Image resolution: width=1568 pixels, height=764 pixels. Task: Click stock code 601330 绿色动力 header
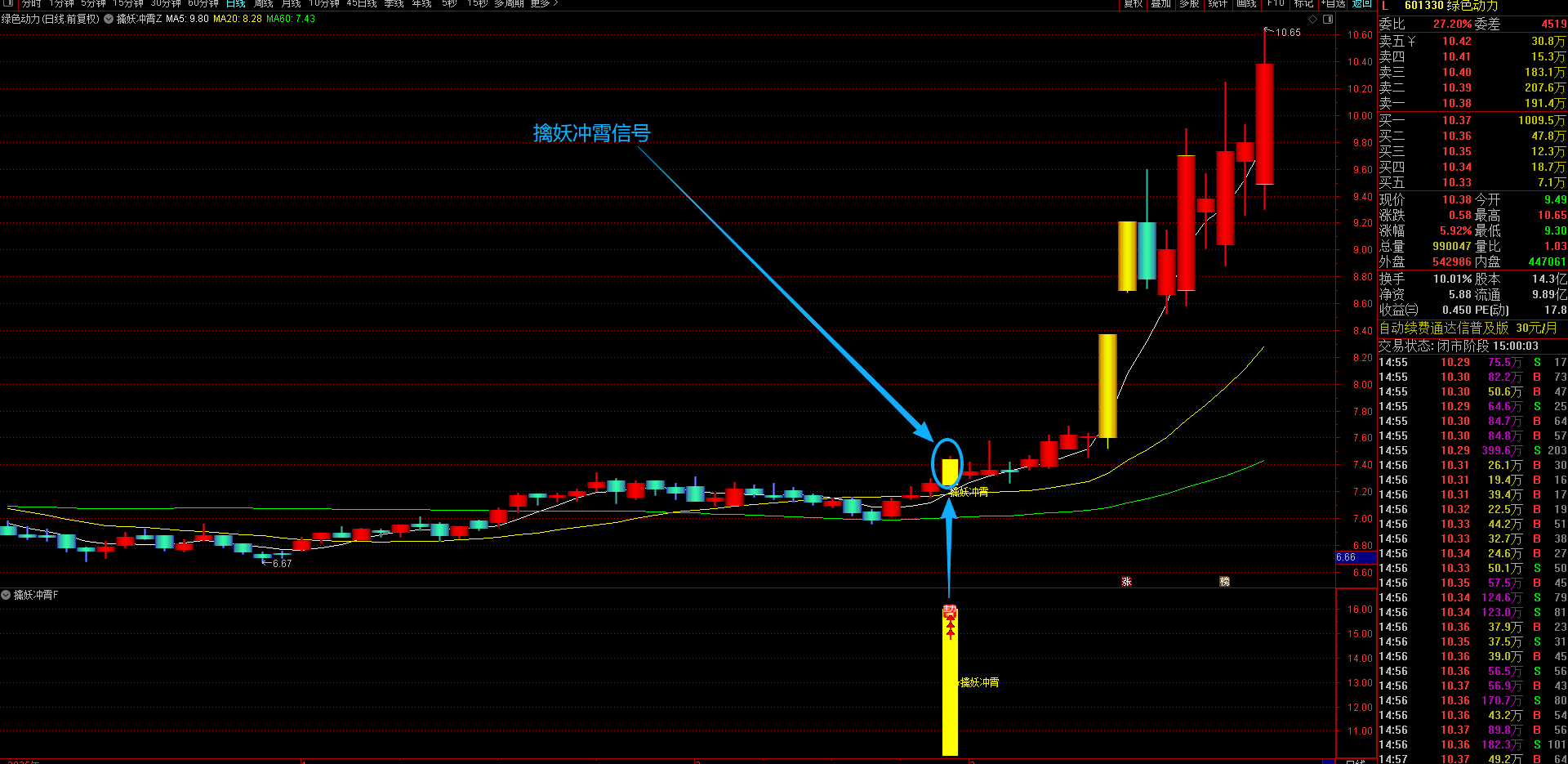tap(1450, 6)
